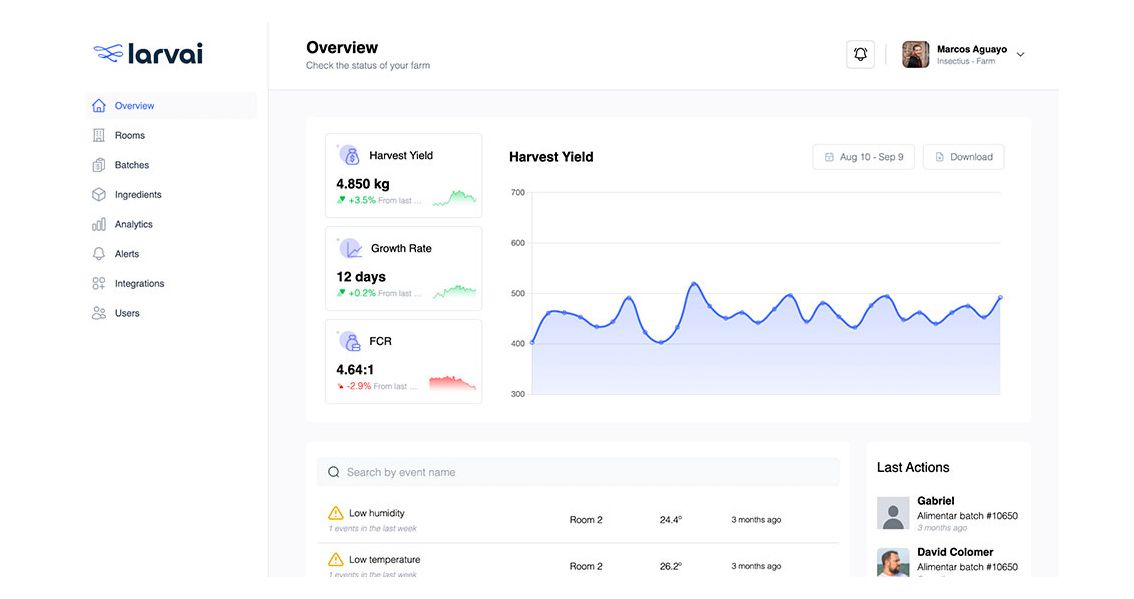Go to the Overview menu item
This screenshot has height=599, width=1134.
tap(134, 106)
